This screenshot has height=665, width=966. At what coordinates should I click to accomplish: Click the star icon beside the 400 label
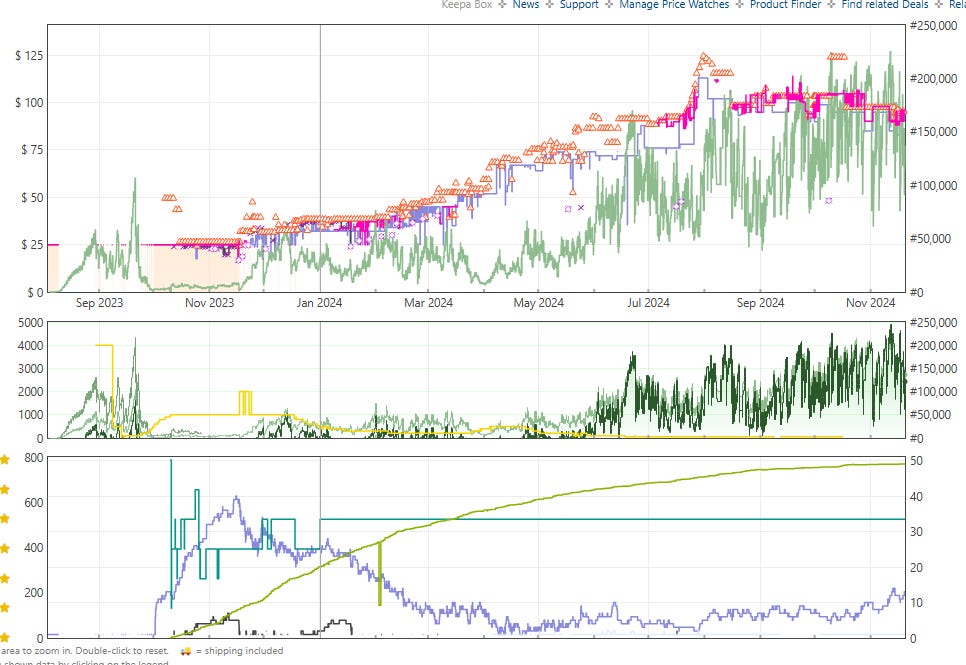(5, 548)
